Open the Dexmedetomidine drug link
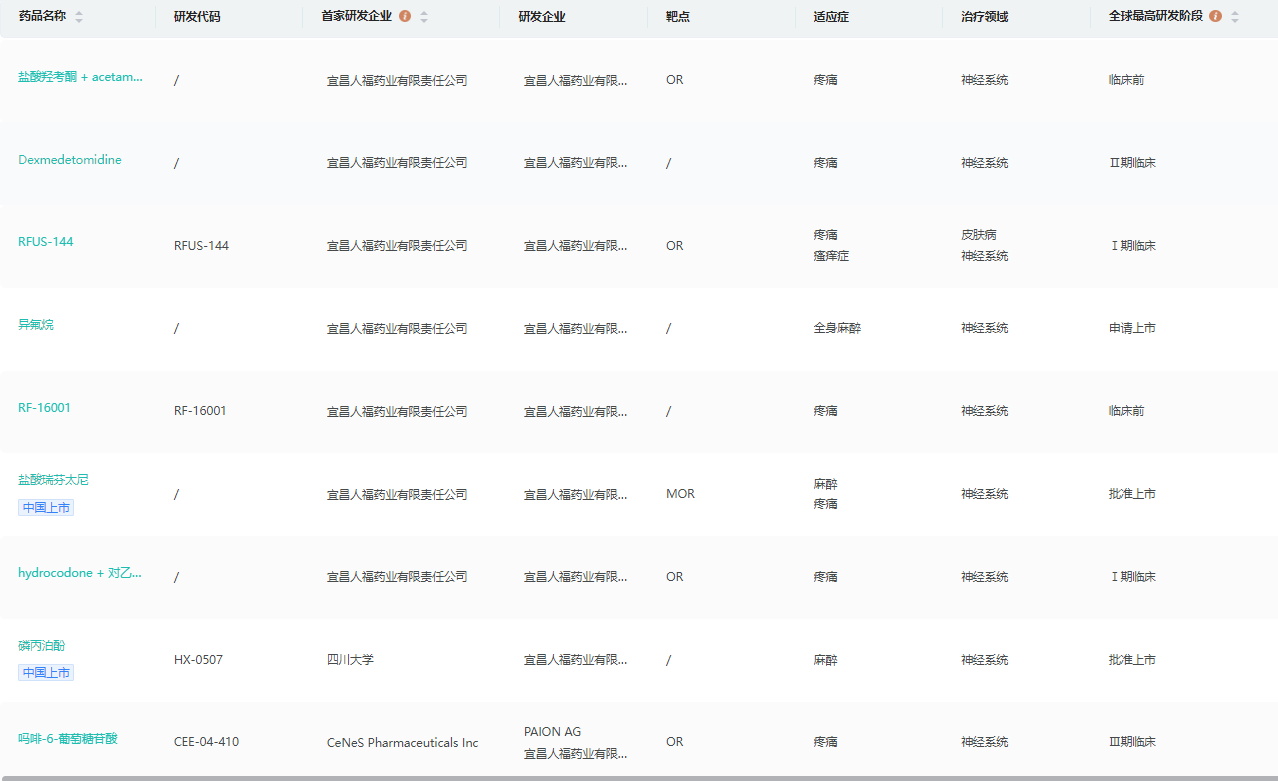 (x=70, y=160)
